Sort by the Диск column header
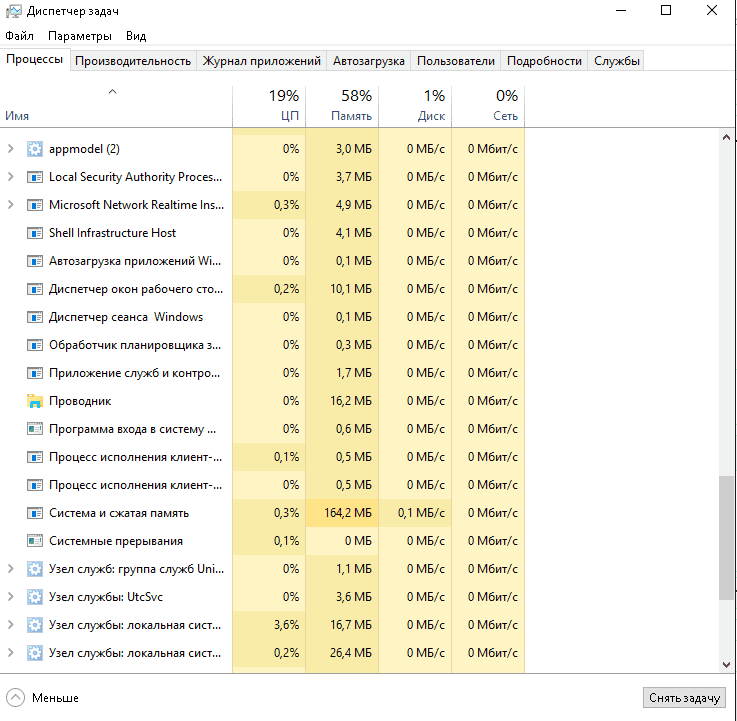737x721 pixels. click(415, 107)
